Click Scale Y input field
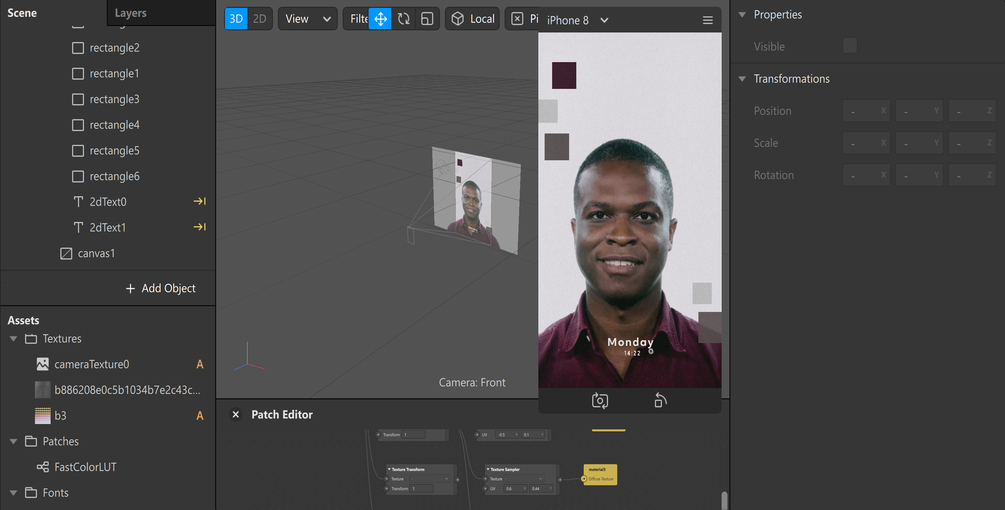The height and width of the screenshot is (510, 1005). pos(919,143)
